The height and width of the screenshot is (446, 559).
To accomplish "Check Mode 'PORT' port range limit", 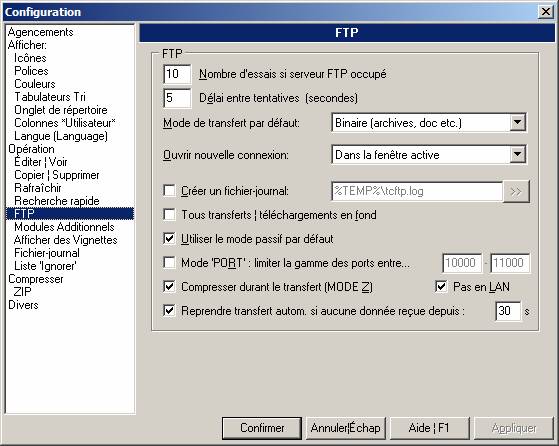I will (169, 263).
